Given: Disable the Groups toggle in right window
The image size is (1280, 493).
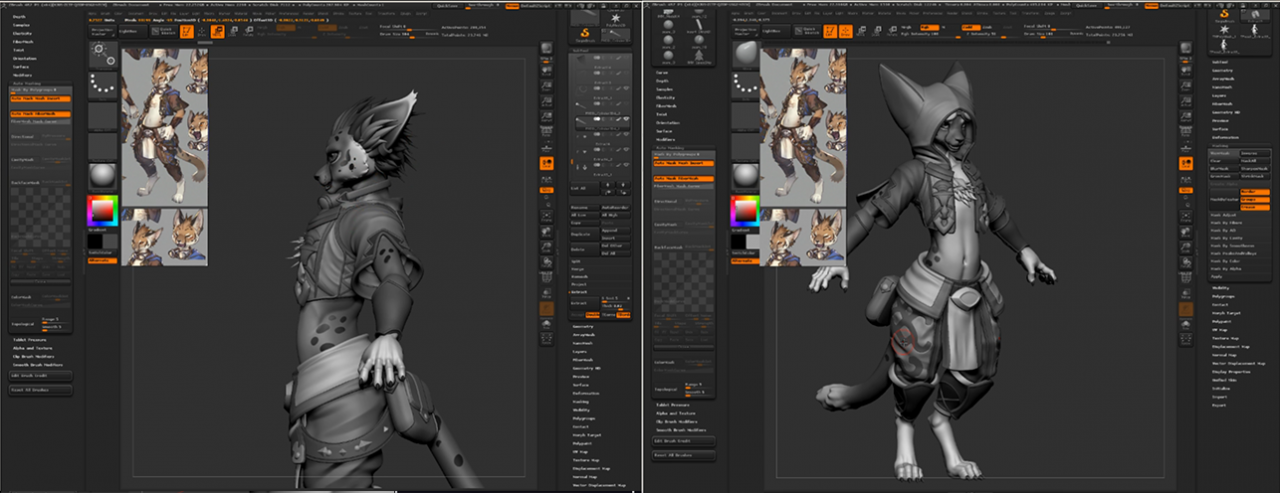Looking at the screenshot, I should tap(1255, 199).
